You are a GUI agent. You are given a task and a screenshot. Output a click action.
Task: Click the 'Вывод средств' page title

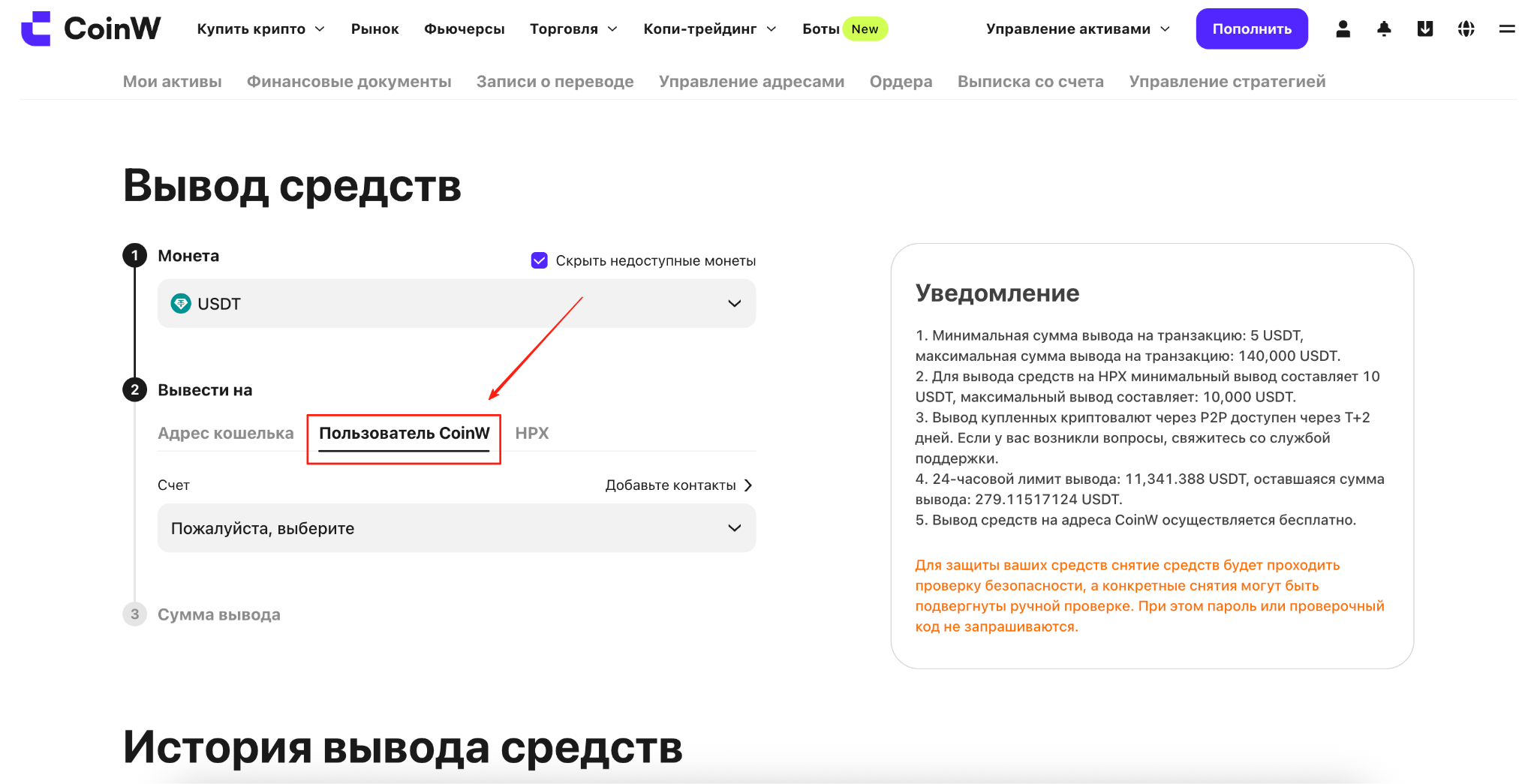292,185
